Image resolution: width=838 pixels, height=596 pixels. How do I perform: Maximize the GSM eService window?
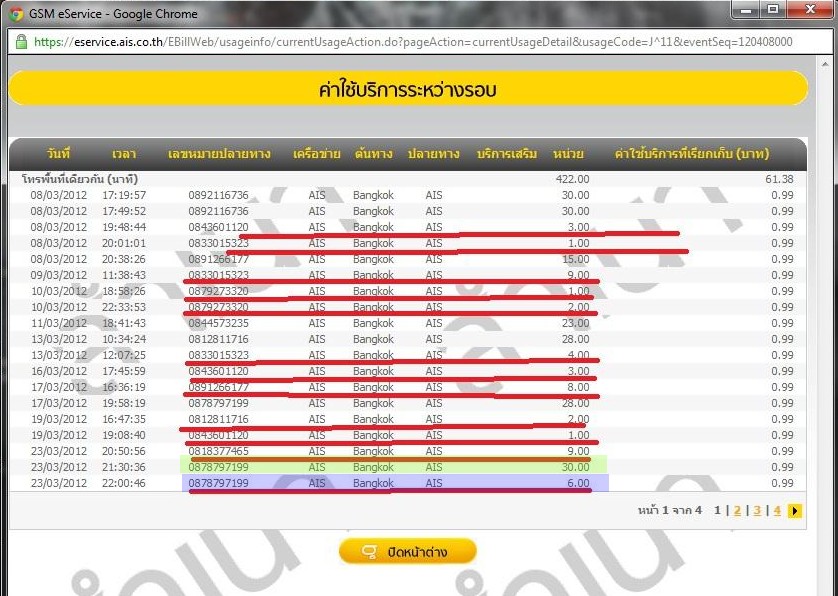773,10
